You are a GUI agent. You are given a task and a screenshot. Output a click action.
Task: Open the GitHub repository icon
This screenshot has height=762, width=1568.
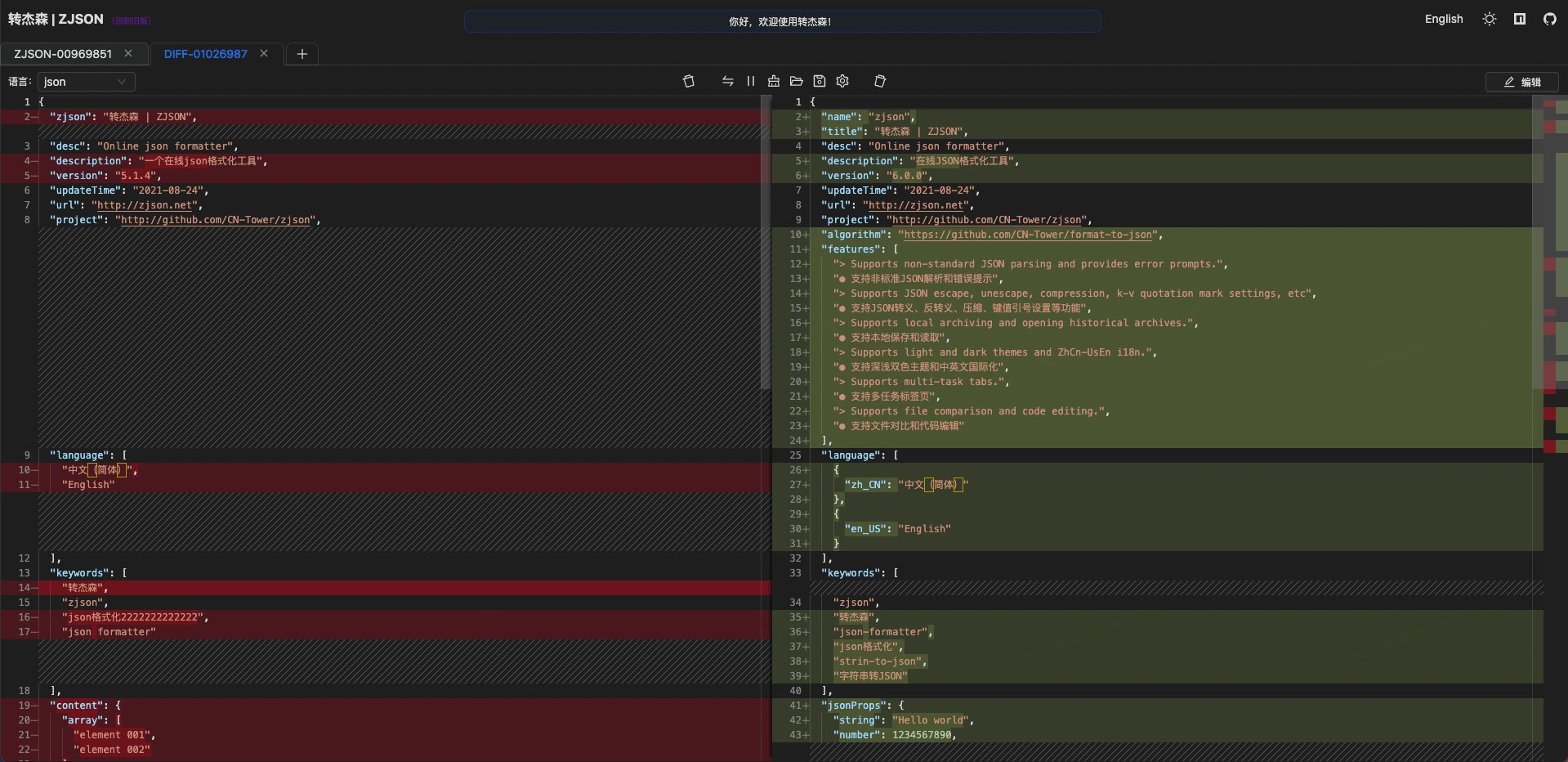tap(1550, 19)
